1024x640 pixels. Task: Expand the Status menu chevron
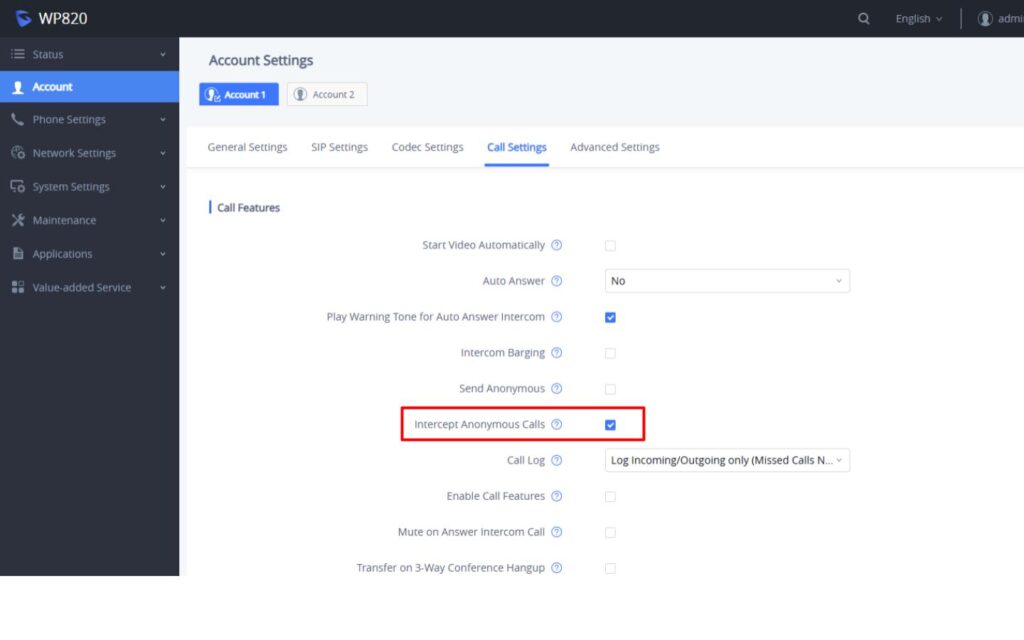[163, 54]
